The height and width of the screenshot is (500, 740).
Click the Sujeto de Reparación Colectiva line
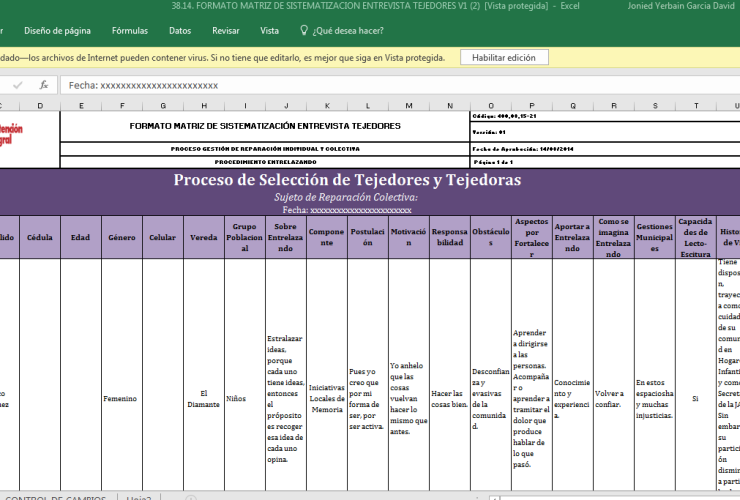[x=346, y=197]
